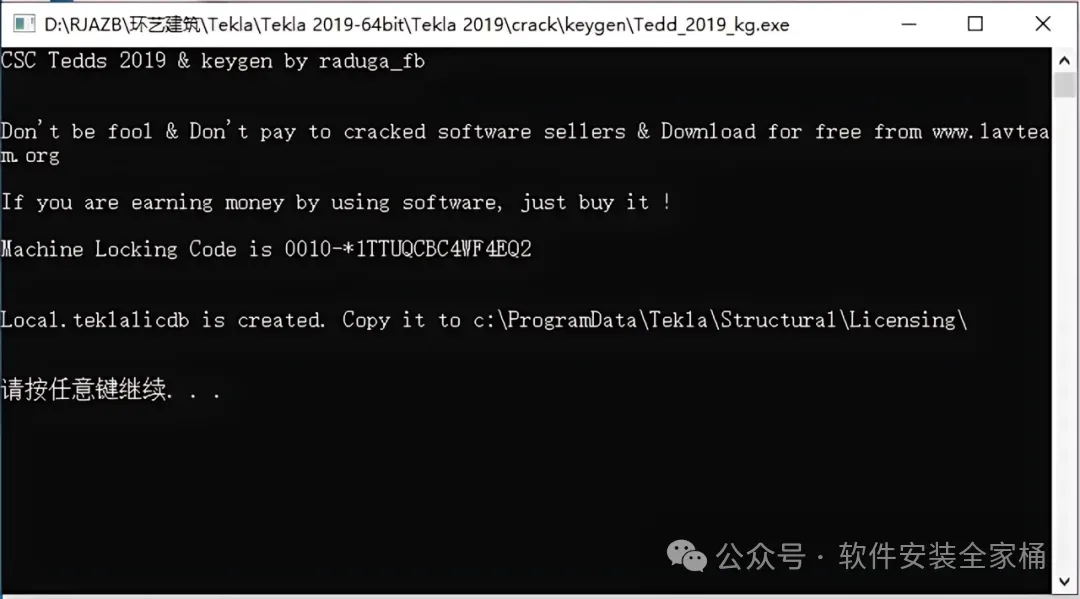Viewport: 1080px width, 599px height.
Task: Click the vertical scrollbar thumb
Action: (1064, 85)
